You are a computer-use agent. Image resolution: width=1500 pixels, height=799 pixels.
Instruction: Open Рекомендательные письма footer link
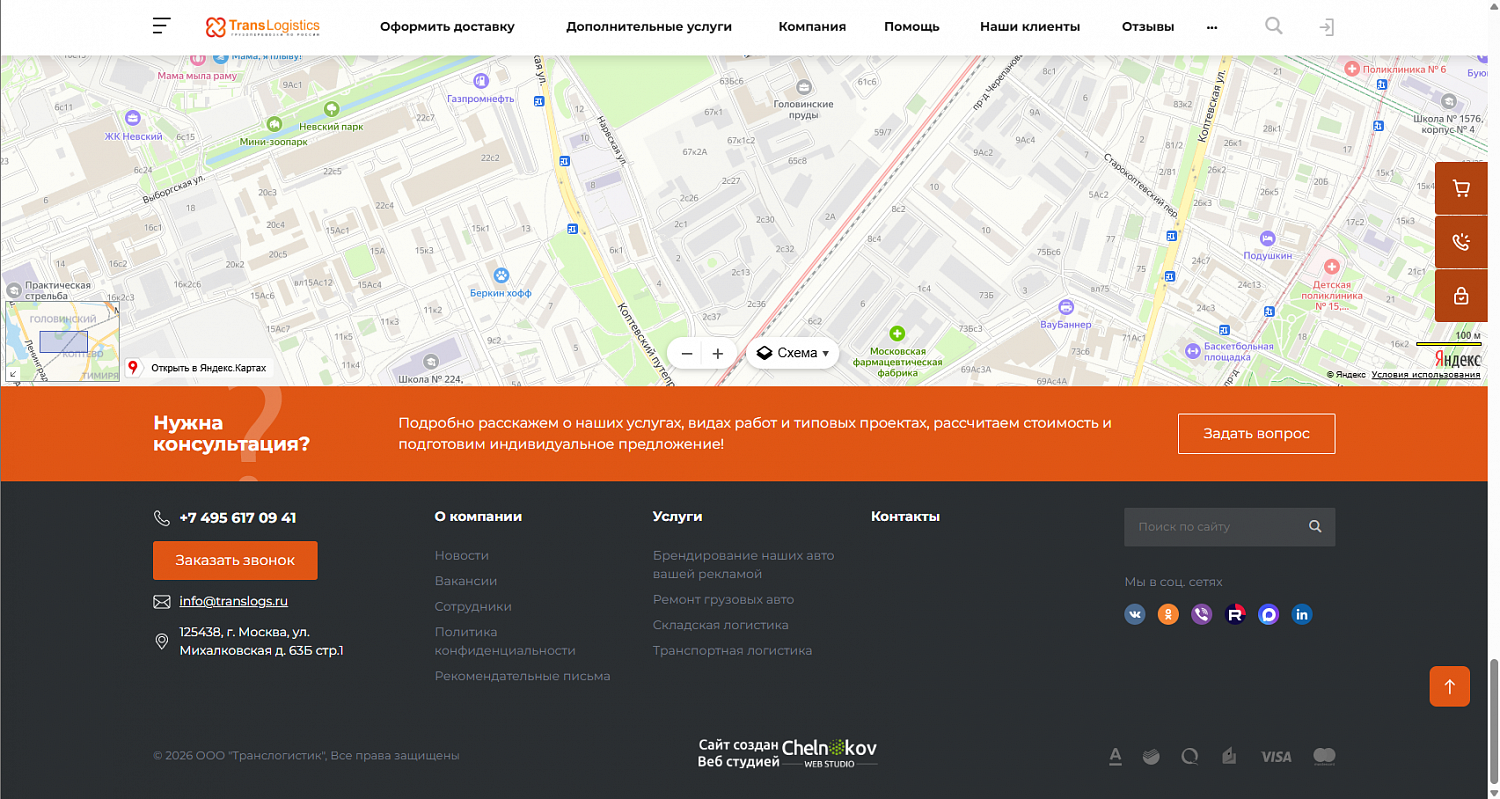point(522,676)
